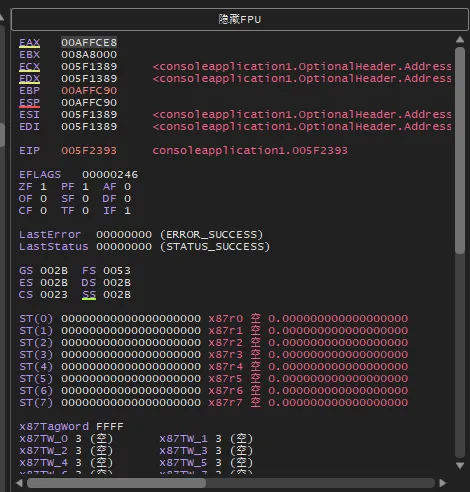Select the SS segment value 002B
Image resolution: width=470 pixels, height=492 pixels.
[x=117, y=295]
